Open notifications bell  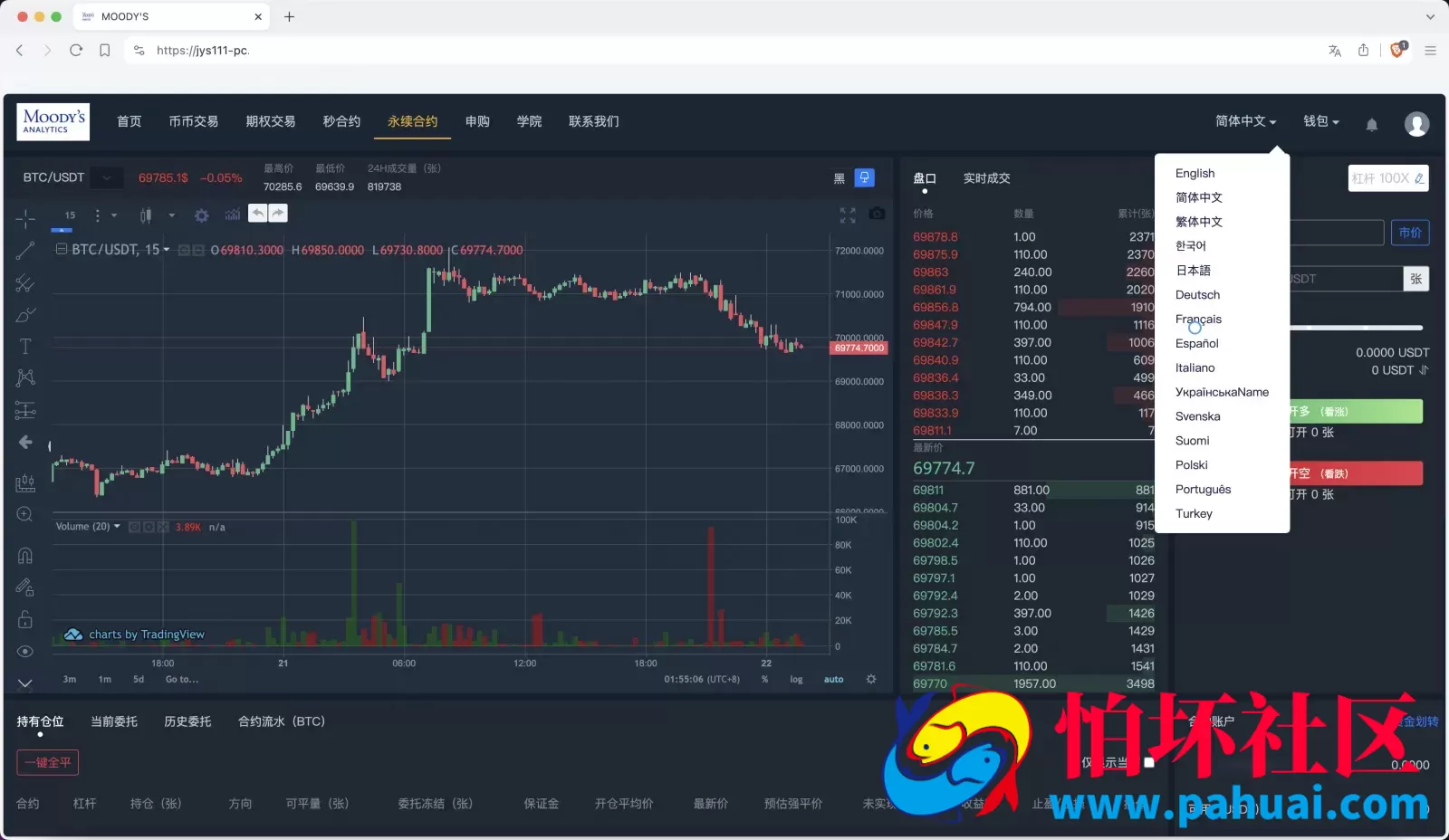click(1372, 124)
